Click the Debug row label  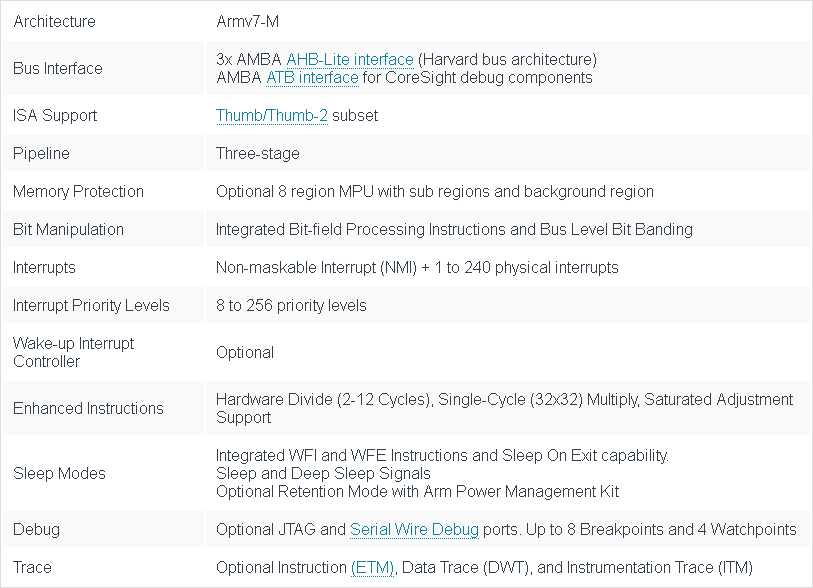point(36,529)
